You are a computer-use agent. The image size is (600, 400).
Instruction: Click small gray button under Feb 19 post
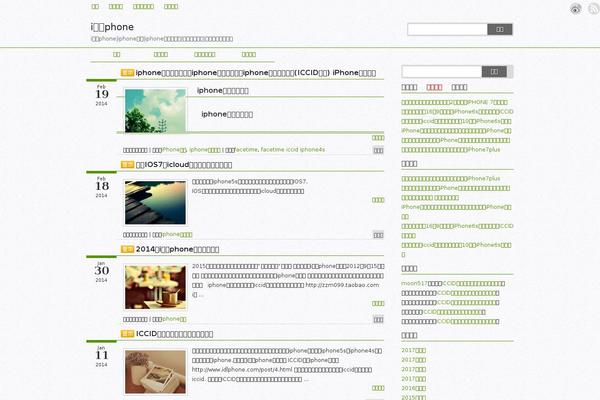(x=378, y=150)
